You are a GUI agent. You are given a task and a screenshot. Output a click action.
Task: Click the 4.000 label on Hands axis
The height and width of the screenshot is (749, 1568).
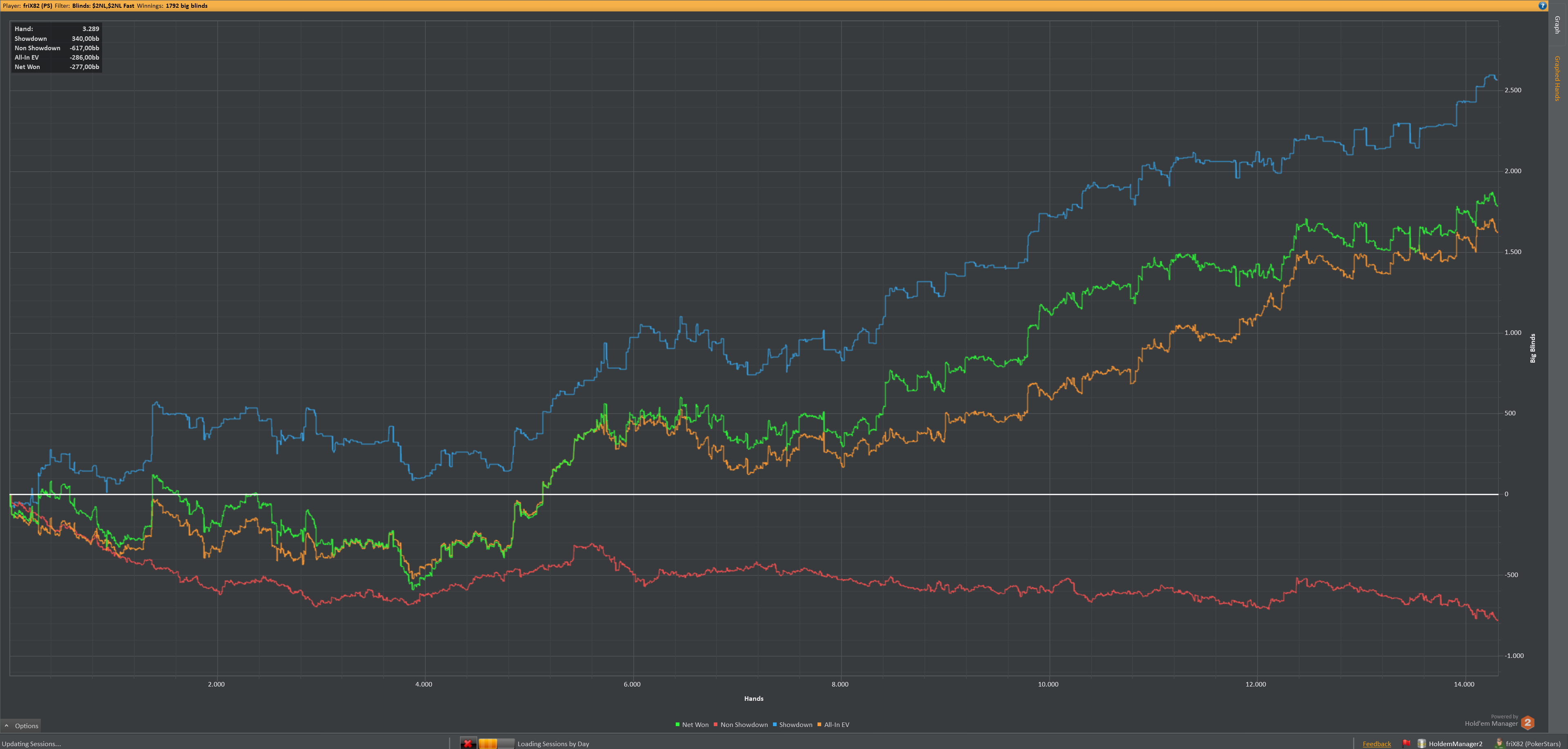424,684
